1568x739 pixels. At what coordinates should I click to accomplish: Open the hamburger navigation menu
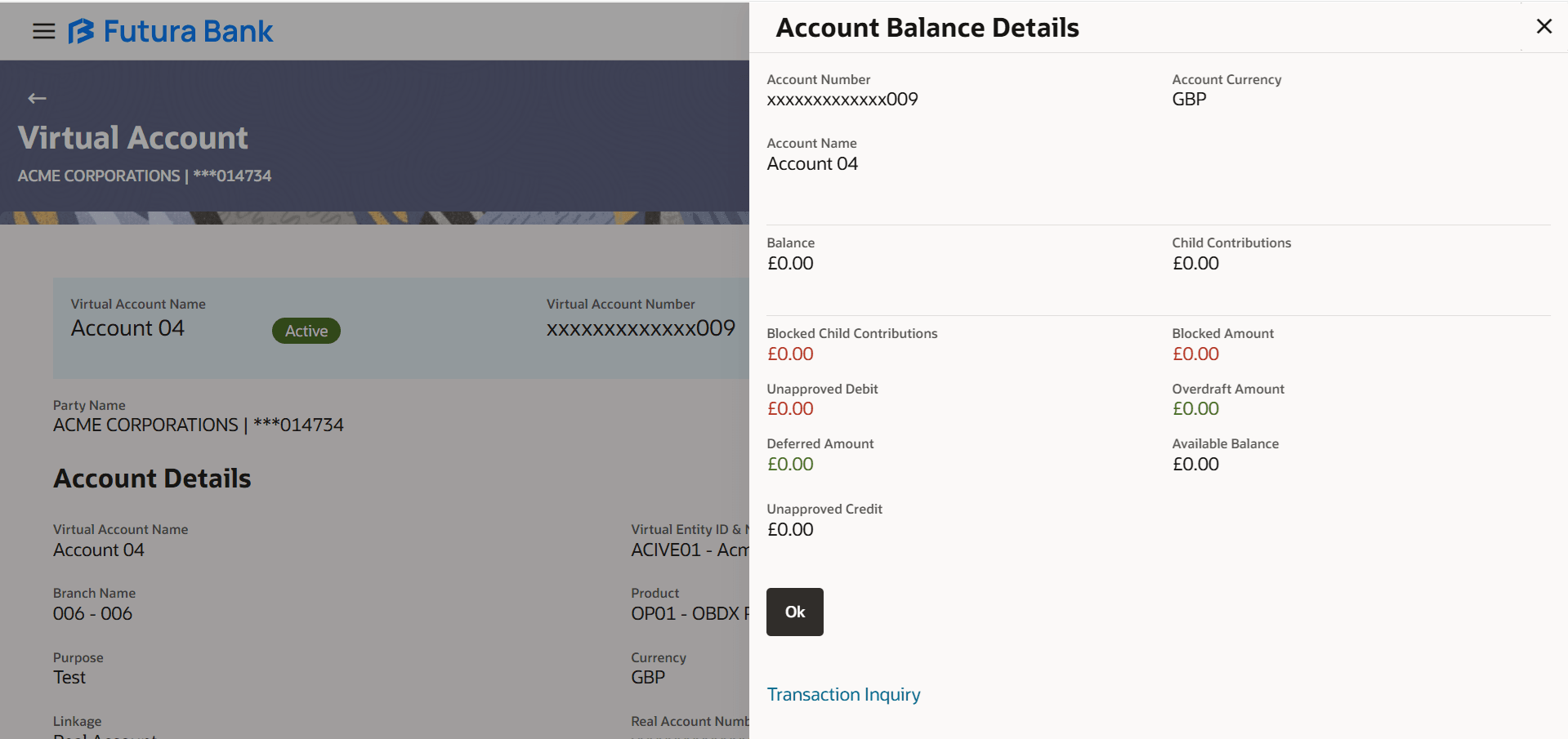(x=43, y=31)
